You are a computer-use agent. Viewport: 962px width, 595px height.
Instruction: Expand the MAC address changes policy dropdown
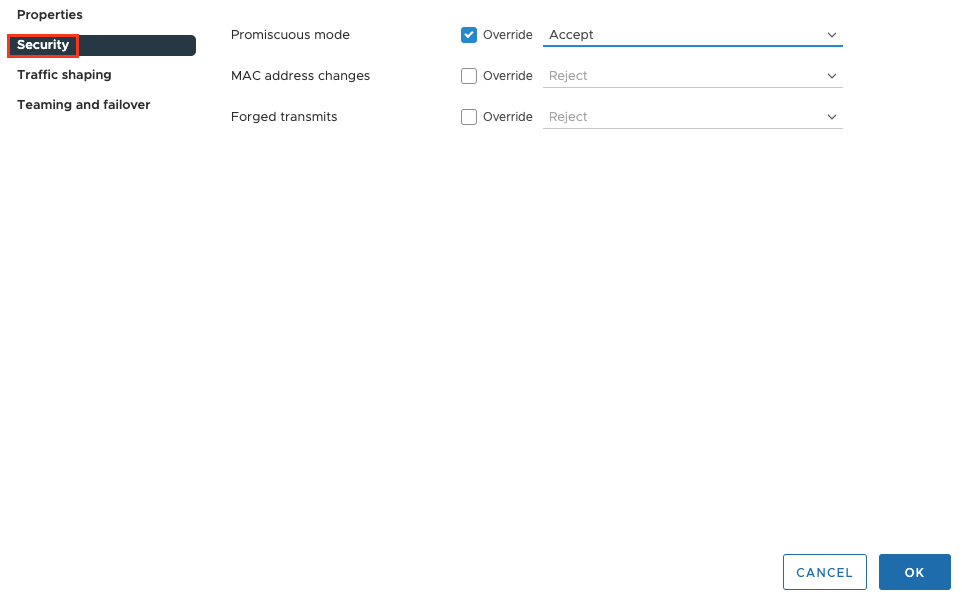point(692,75)
